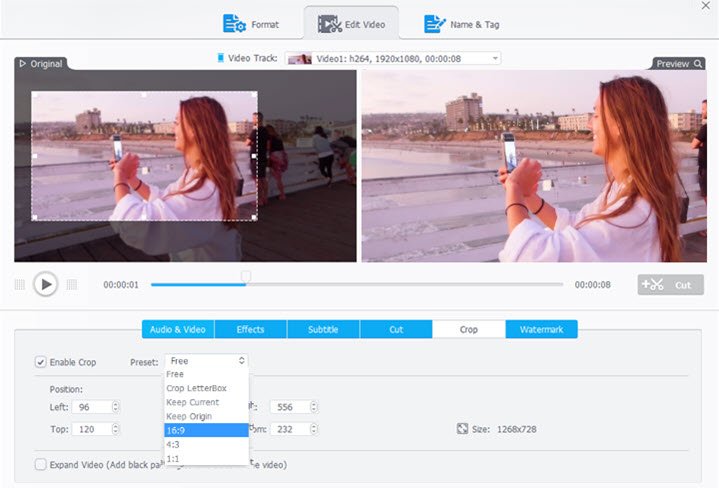Viewport: 719px width, 488px height.
Task: Click the playback progress slider handle
Action: (246, 277)
